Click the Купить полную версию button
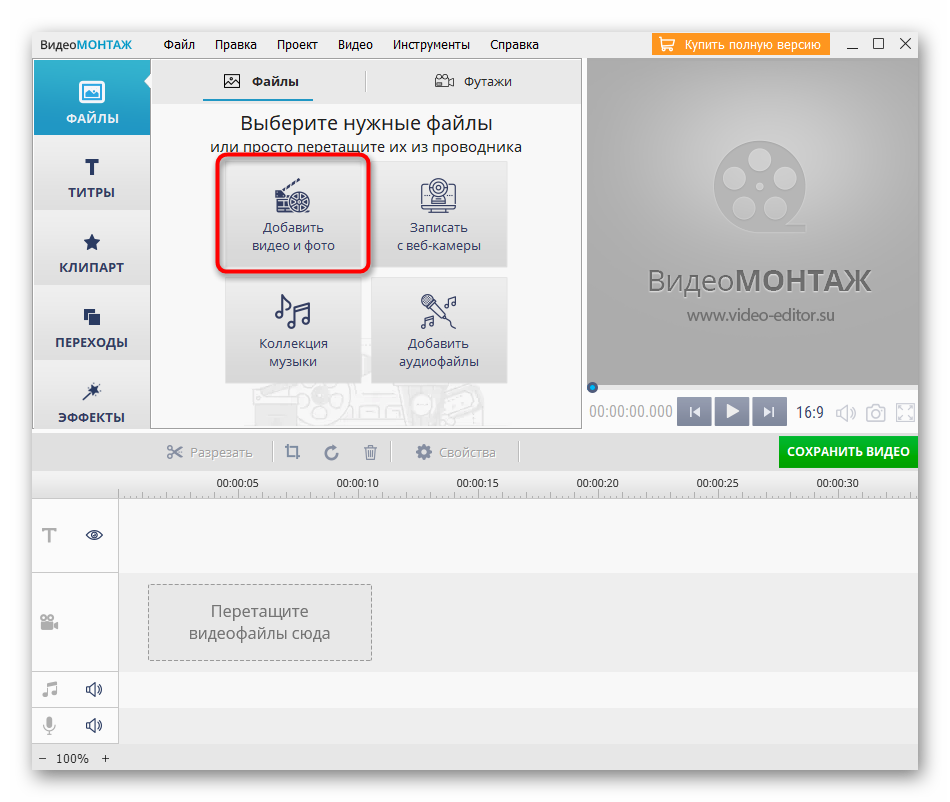This screenshot has height=802, width=950. [741, 44]
